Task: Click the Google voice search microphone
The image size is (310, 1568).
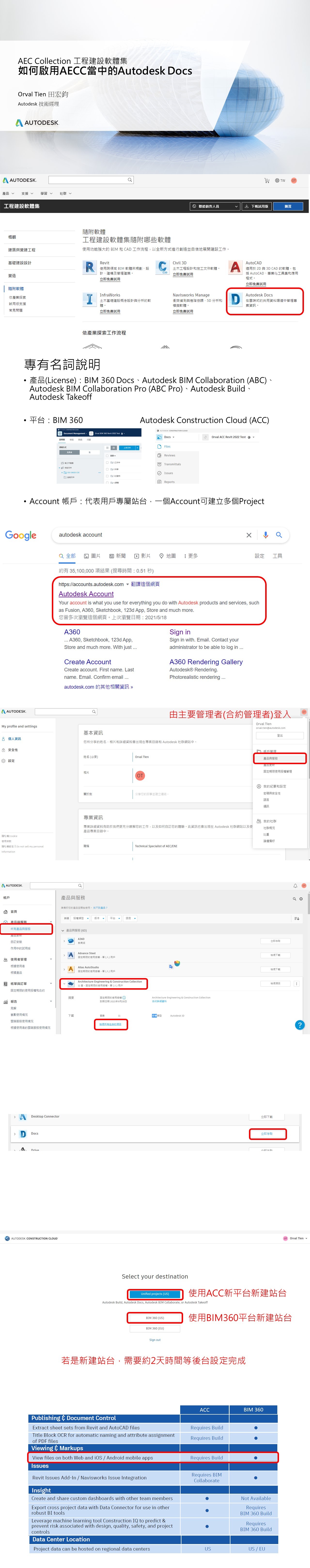Action: pos(265,535)
